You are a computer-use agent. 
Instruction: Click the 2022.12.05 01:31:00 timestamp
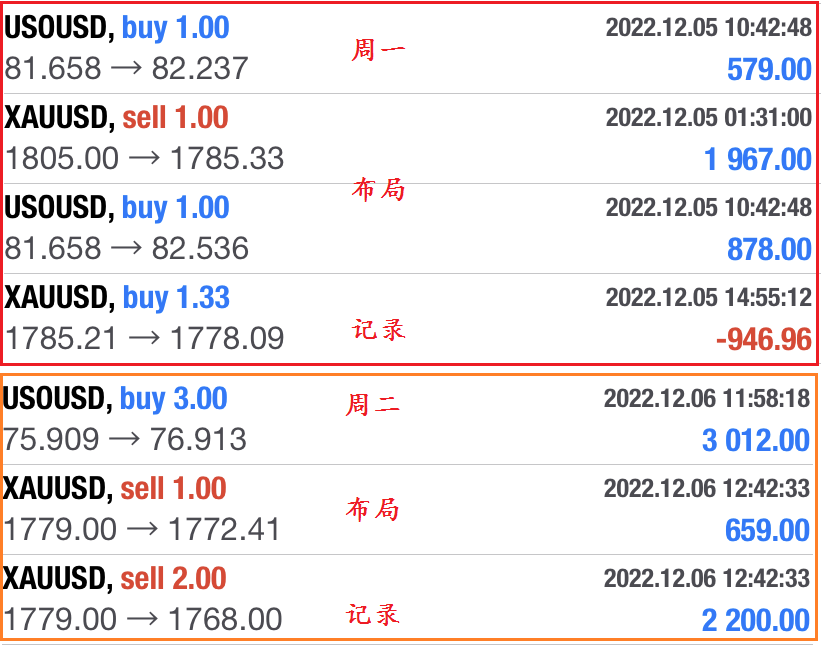click(708, 117)
